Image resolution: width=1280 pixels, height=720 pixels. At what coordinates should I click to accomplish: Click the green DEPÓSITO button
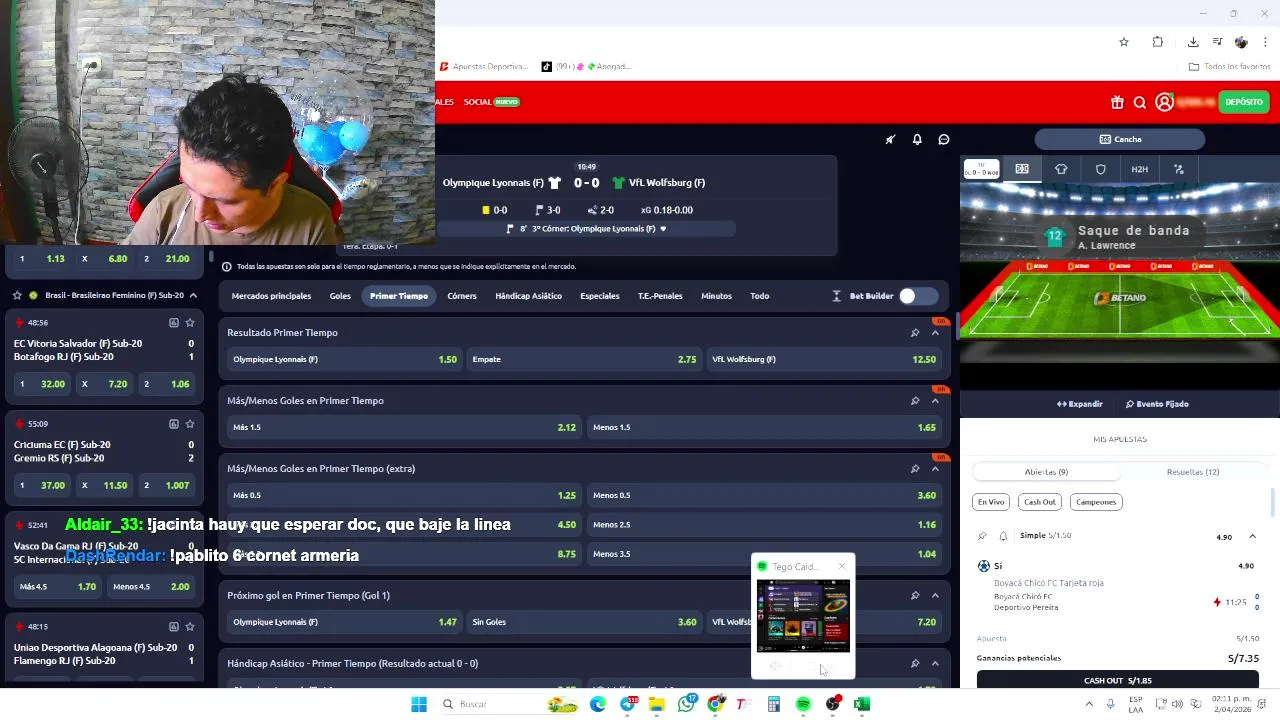click(1244, 102)
